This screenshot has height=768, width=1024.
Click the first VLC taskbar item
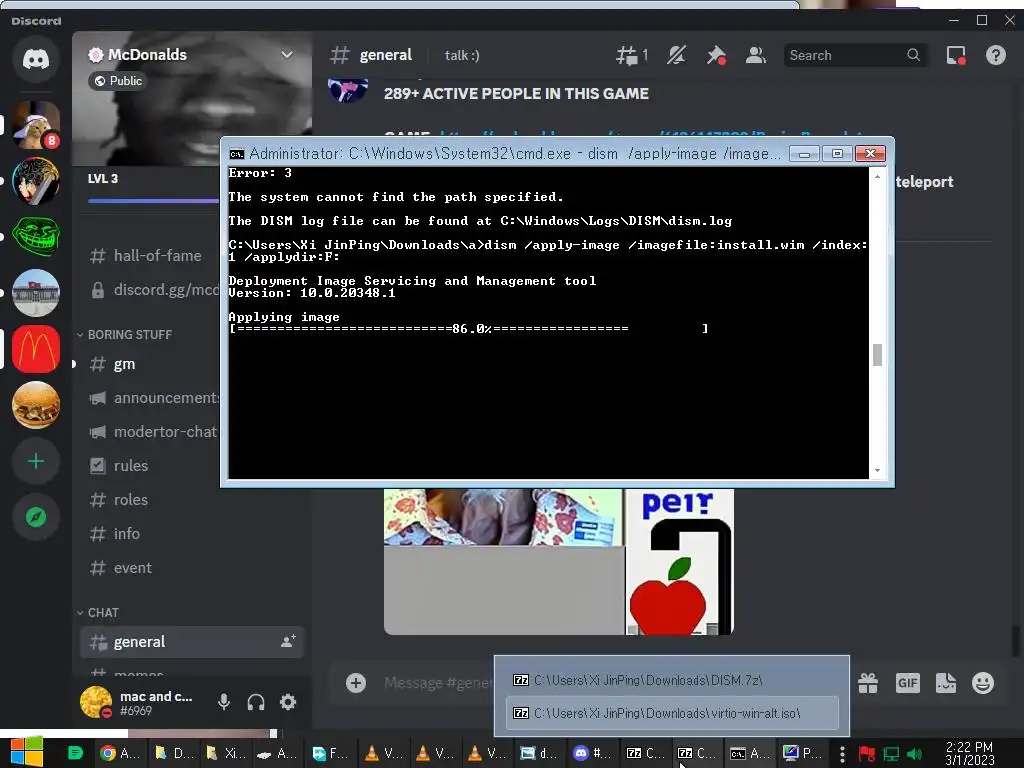(x=383, y=753)
